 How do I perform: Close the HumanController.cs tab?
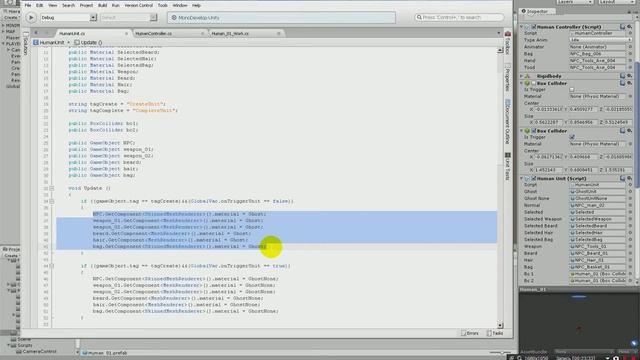202,33
